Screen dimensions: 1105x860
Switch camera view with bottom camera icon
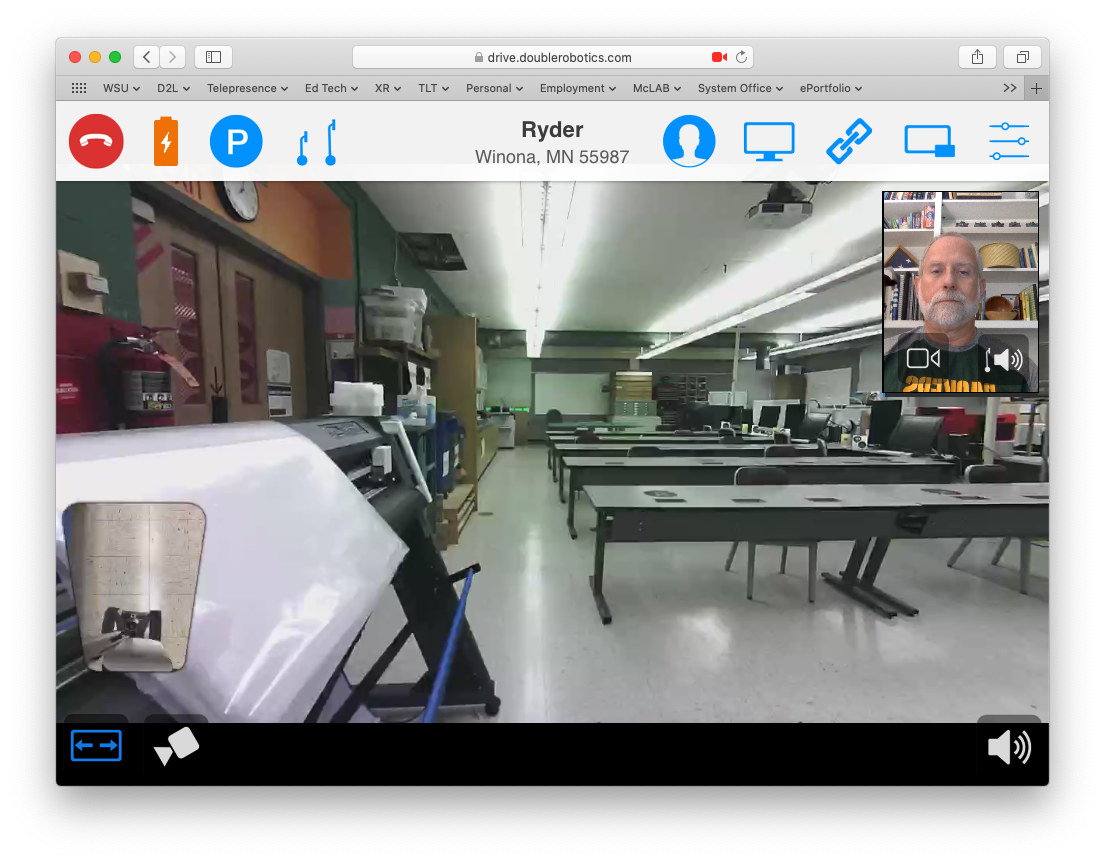click(176, 746)
